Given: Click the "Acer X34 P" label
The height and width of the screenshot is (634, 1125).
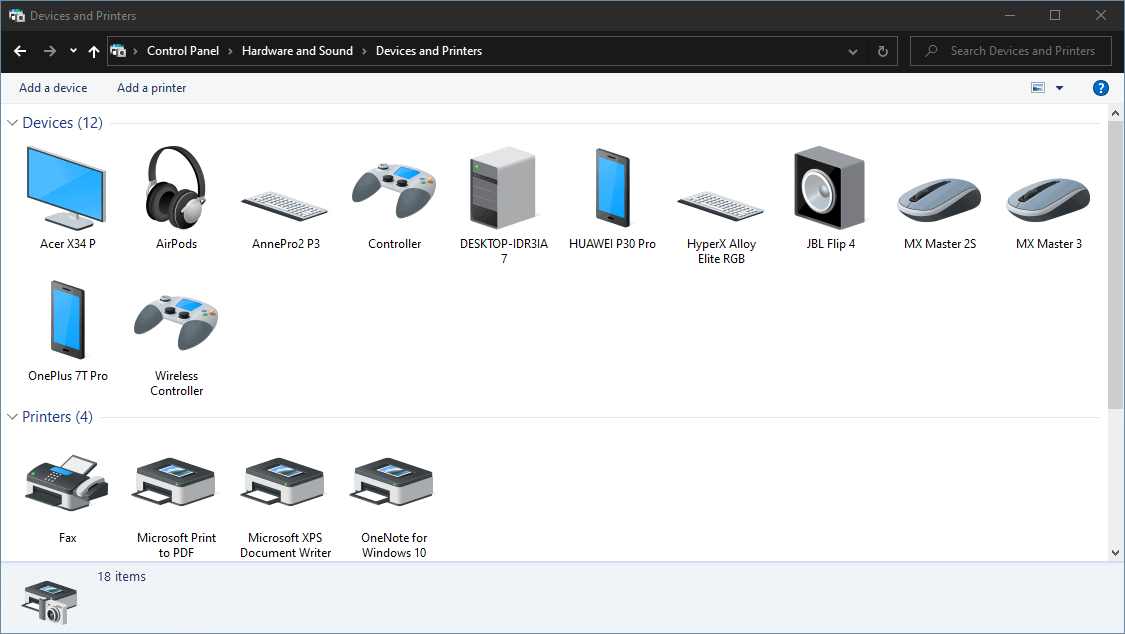Looking at the screenshot, I should (67, 244).
